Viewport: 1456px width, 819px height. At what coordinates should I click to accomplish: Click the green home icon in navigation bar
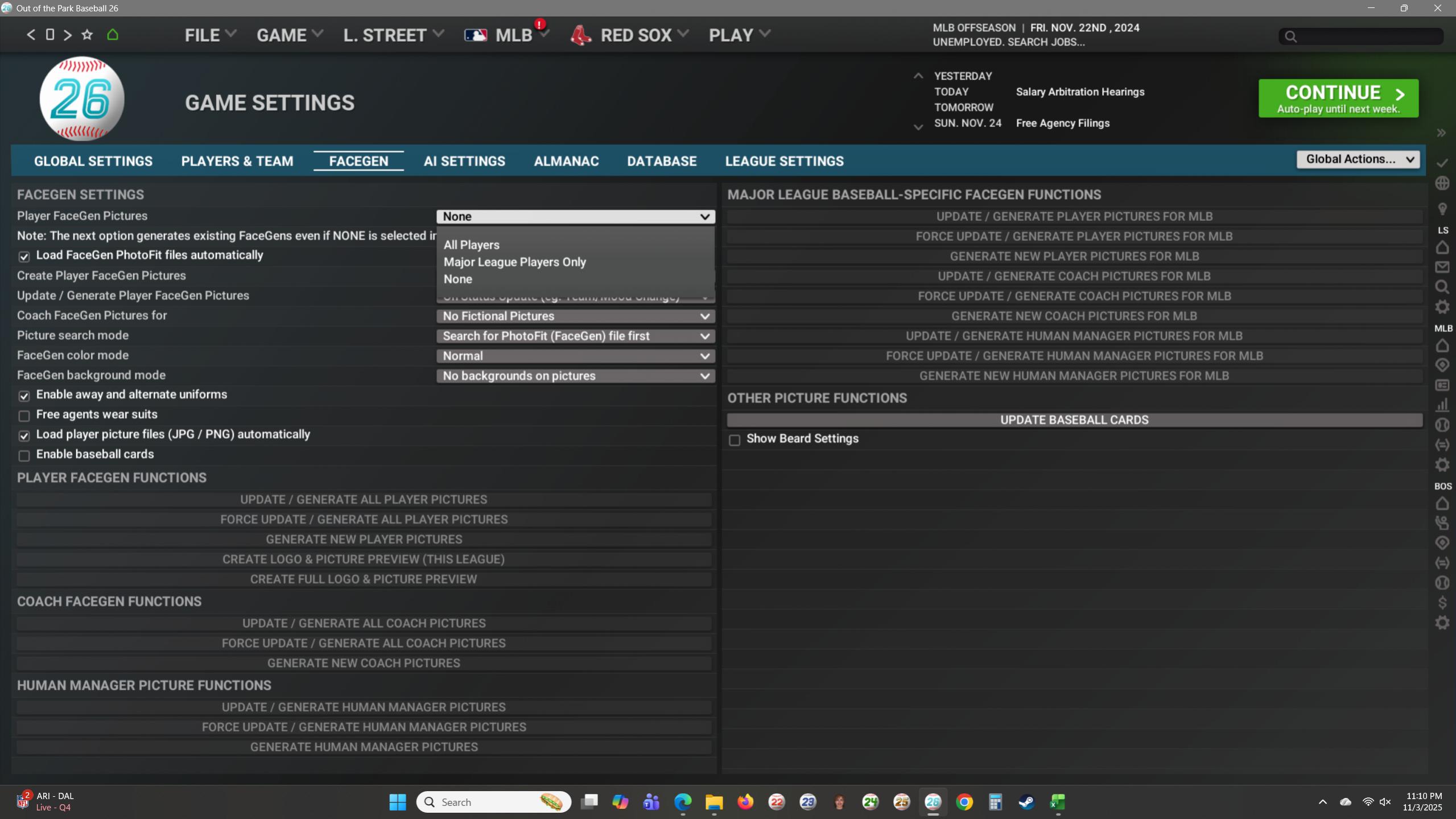(x=113, y=35)
